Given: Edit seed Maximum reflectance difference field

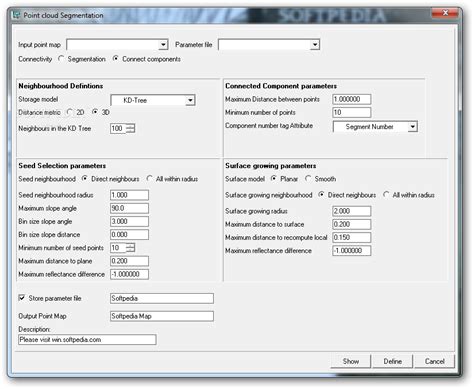Looking at the screenshot, I should 129,274.
